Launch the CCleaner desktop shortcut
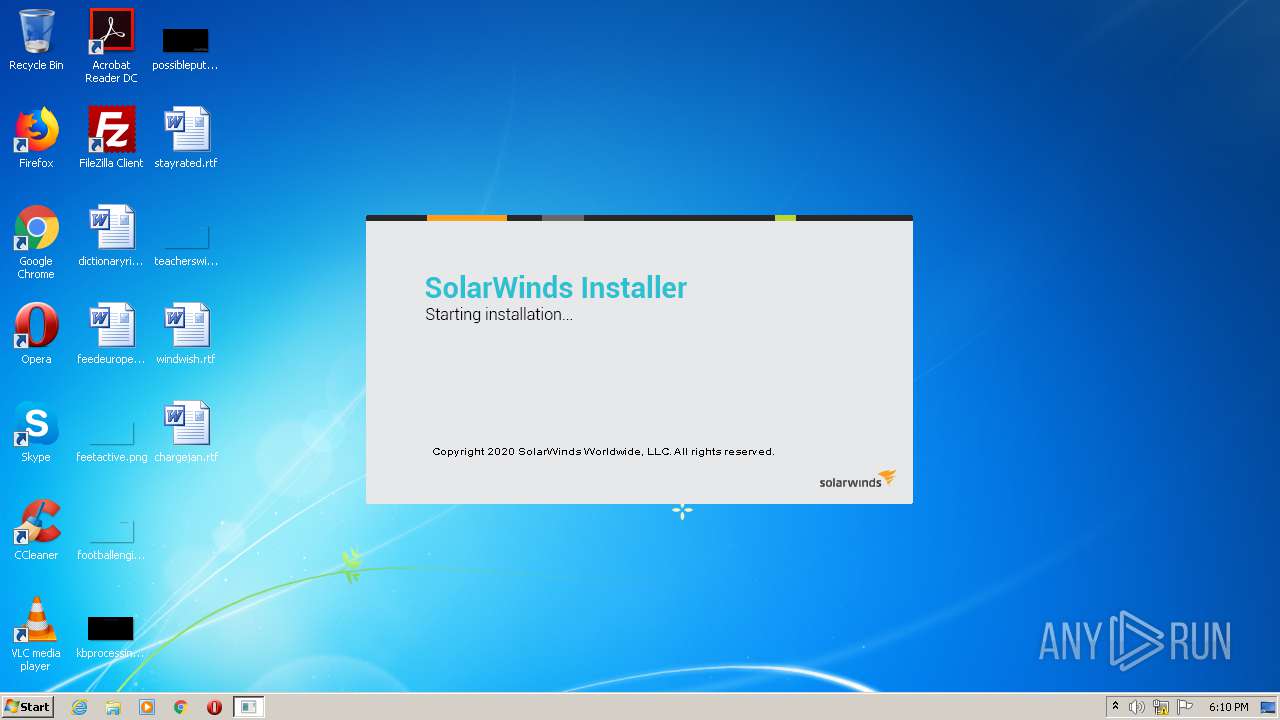 pyautogui.click(x=36, y=530)
